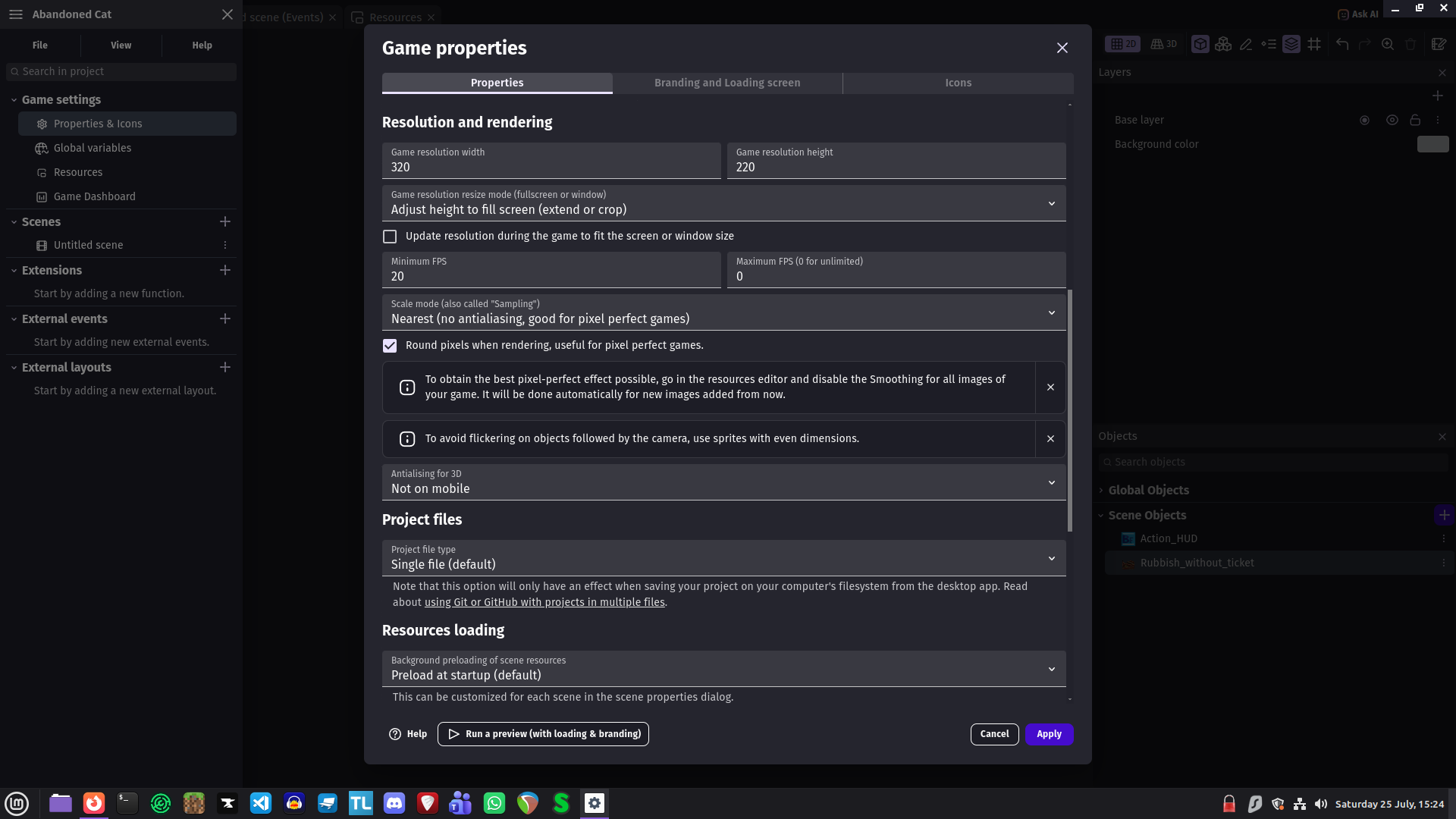The image size is (1456, 819).
Task: Add a new external layout
Action: tap(225, 367)
